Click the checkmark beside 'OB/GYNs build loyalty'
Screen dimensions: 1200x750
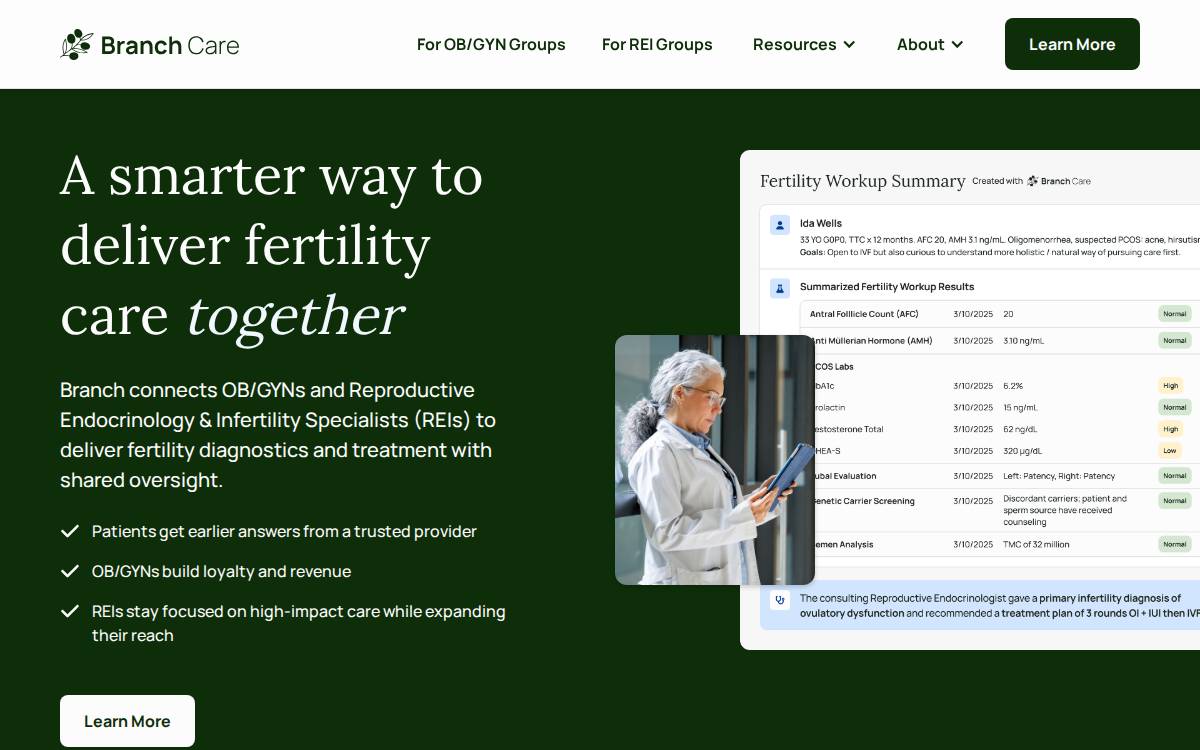70,571
